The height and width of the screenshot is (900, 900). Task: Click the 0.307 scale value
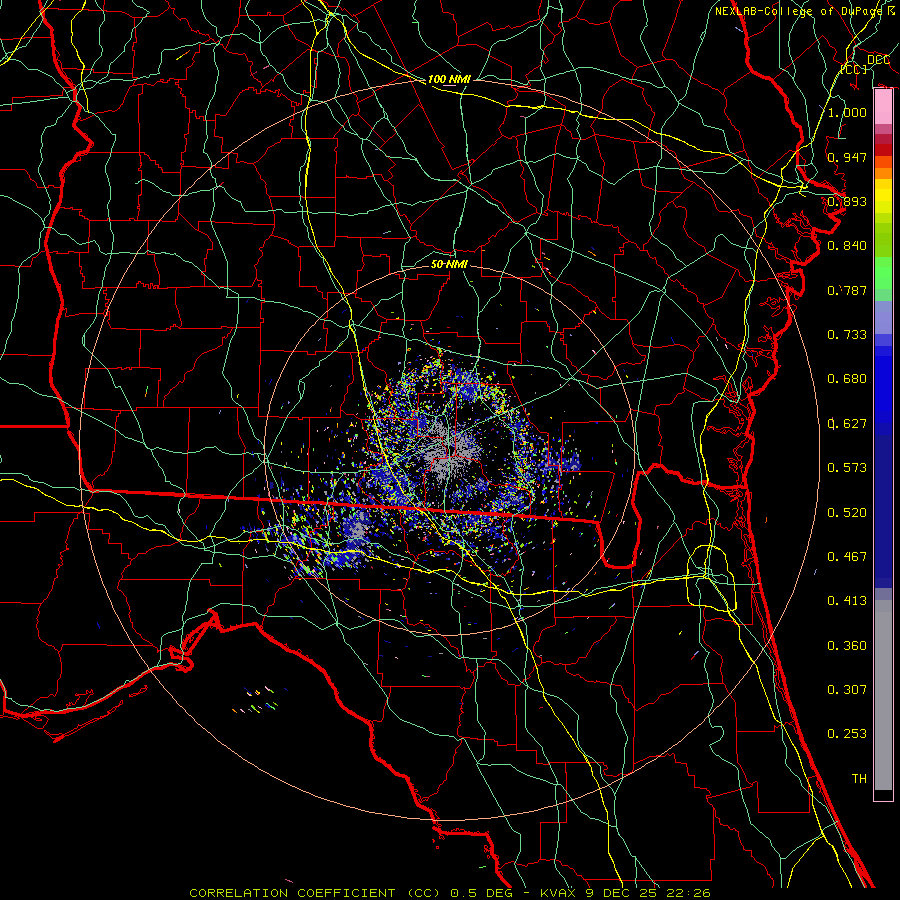coord(847,690)
